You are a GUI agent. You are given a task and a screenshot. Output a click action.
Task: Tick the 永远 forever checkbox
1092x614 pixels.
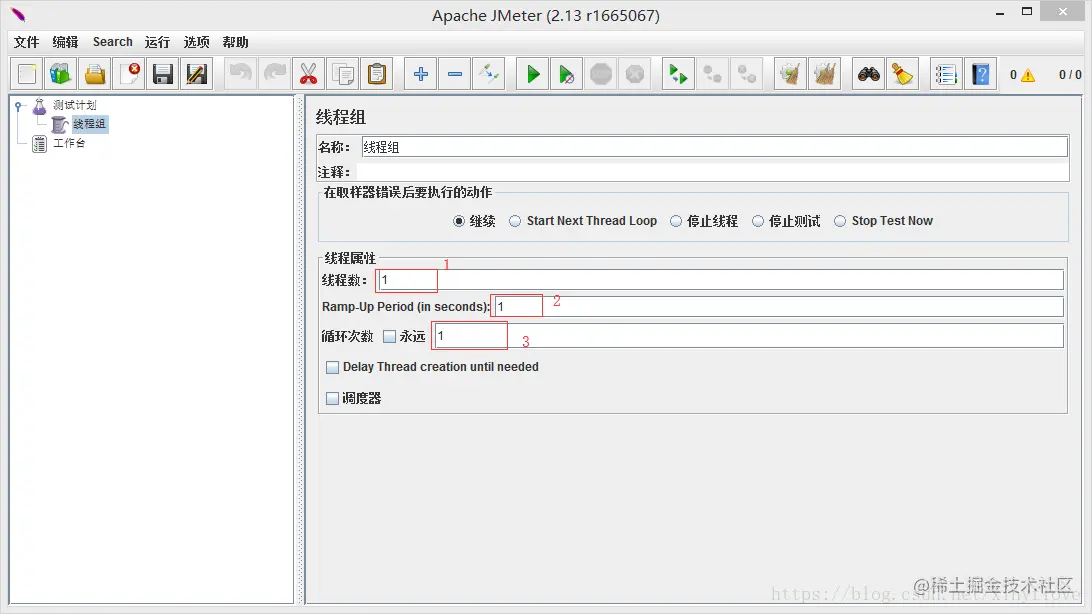390,336
